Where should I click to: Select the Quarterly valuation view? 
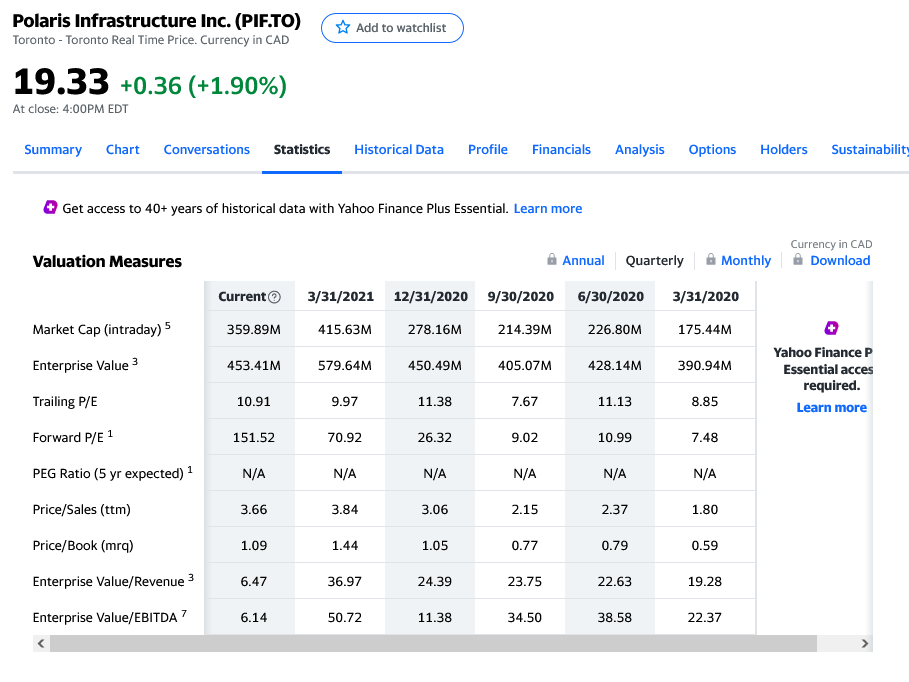coord(655,260)
